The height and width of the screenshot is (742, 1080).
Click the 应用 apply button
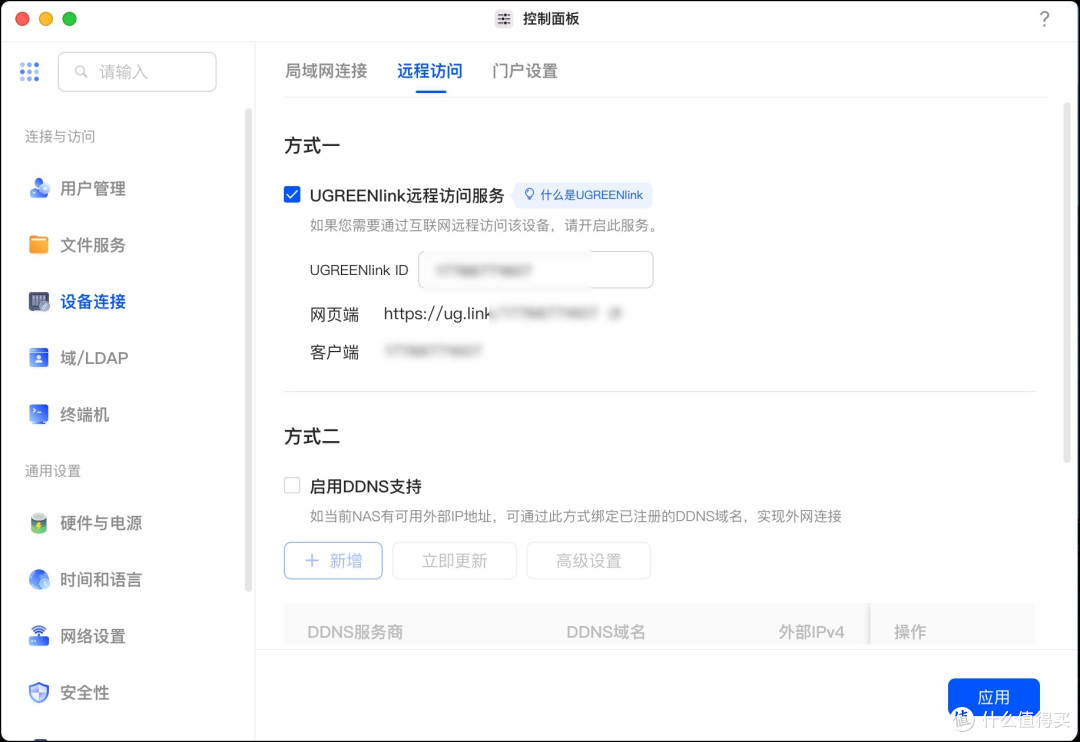pos(993,697)
